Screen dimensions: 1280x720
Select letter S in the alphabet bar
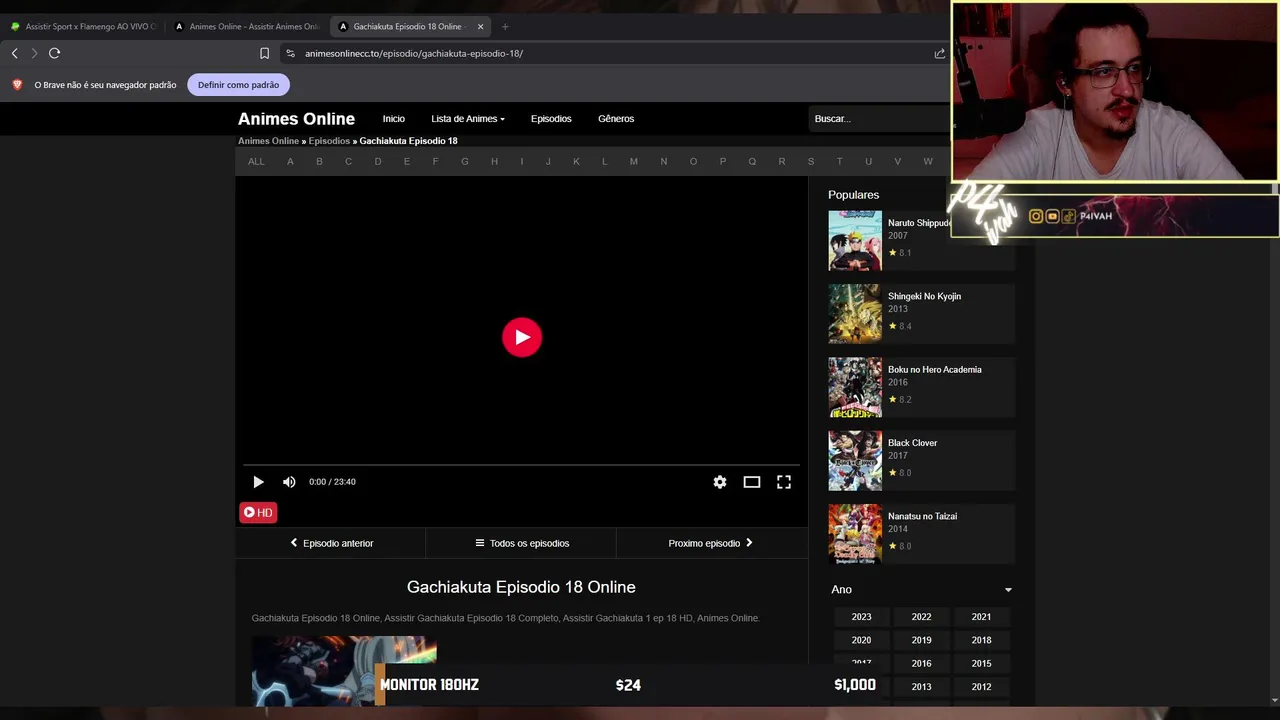click(811, 161)
